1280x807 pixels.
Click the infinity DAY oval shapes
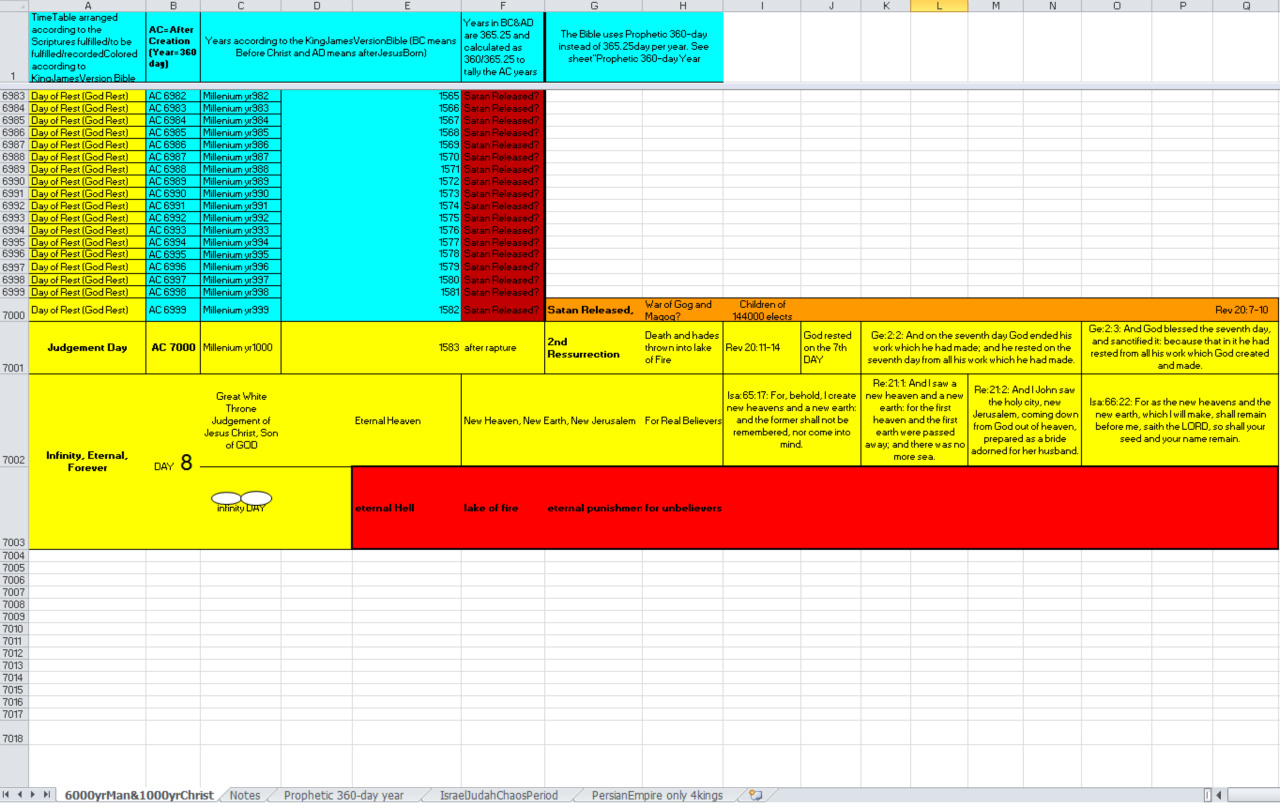click(x=241, y=499)
